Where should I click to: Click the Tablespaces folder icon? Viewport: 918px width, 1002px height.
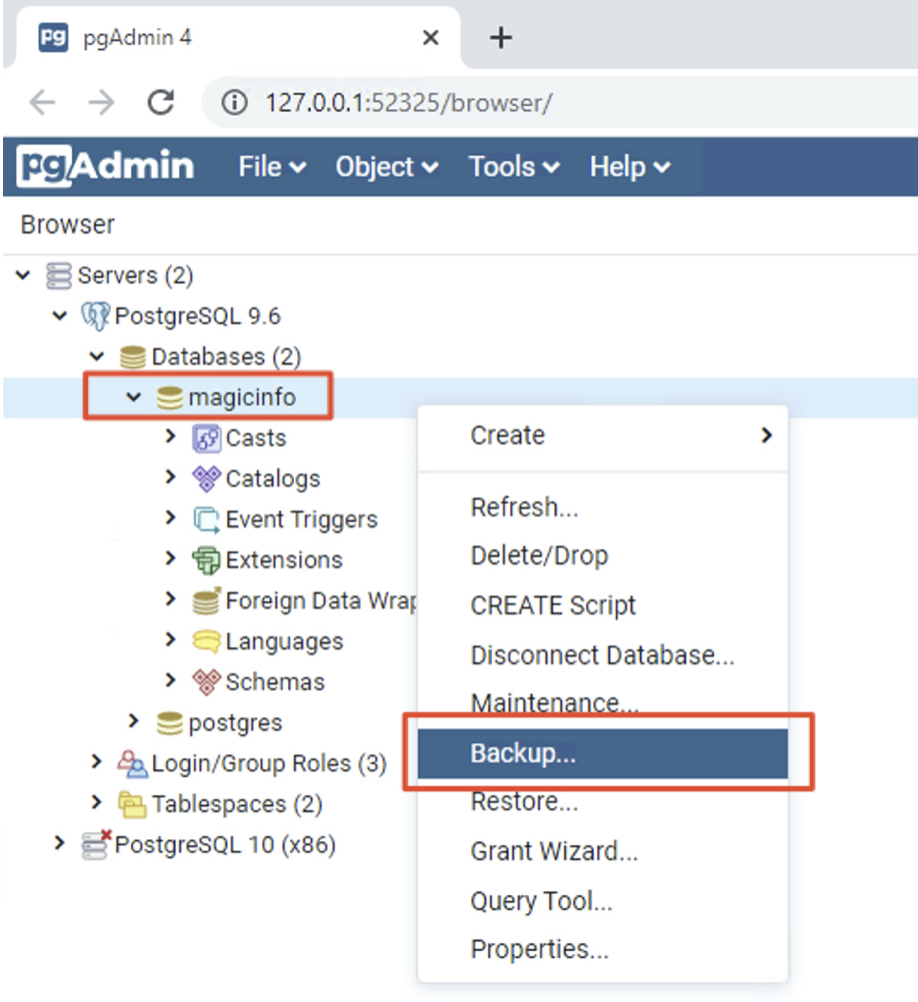(132, 804)
